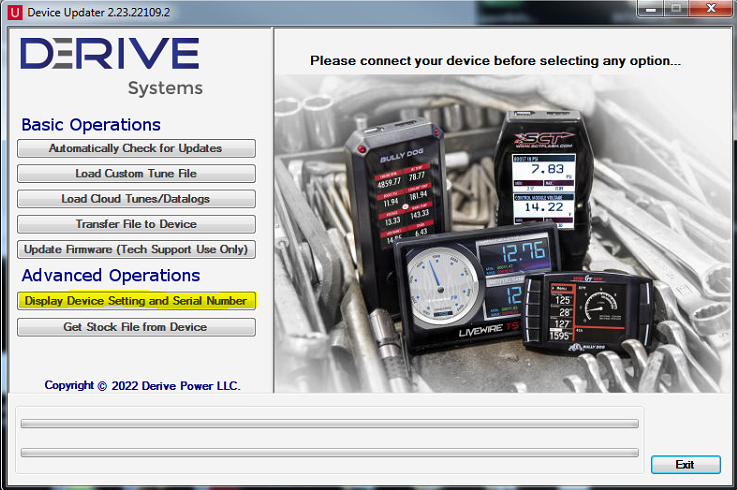The height and width of the screenshot is (490, 737).
Task: Minimize the Device Updater window
Action: 651,8
